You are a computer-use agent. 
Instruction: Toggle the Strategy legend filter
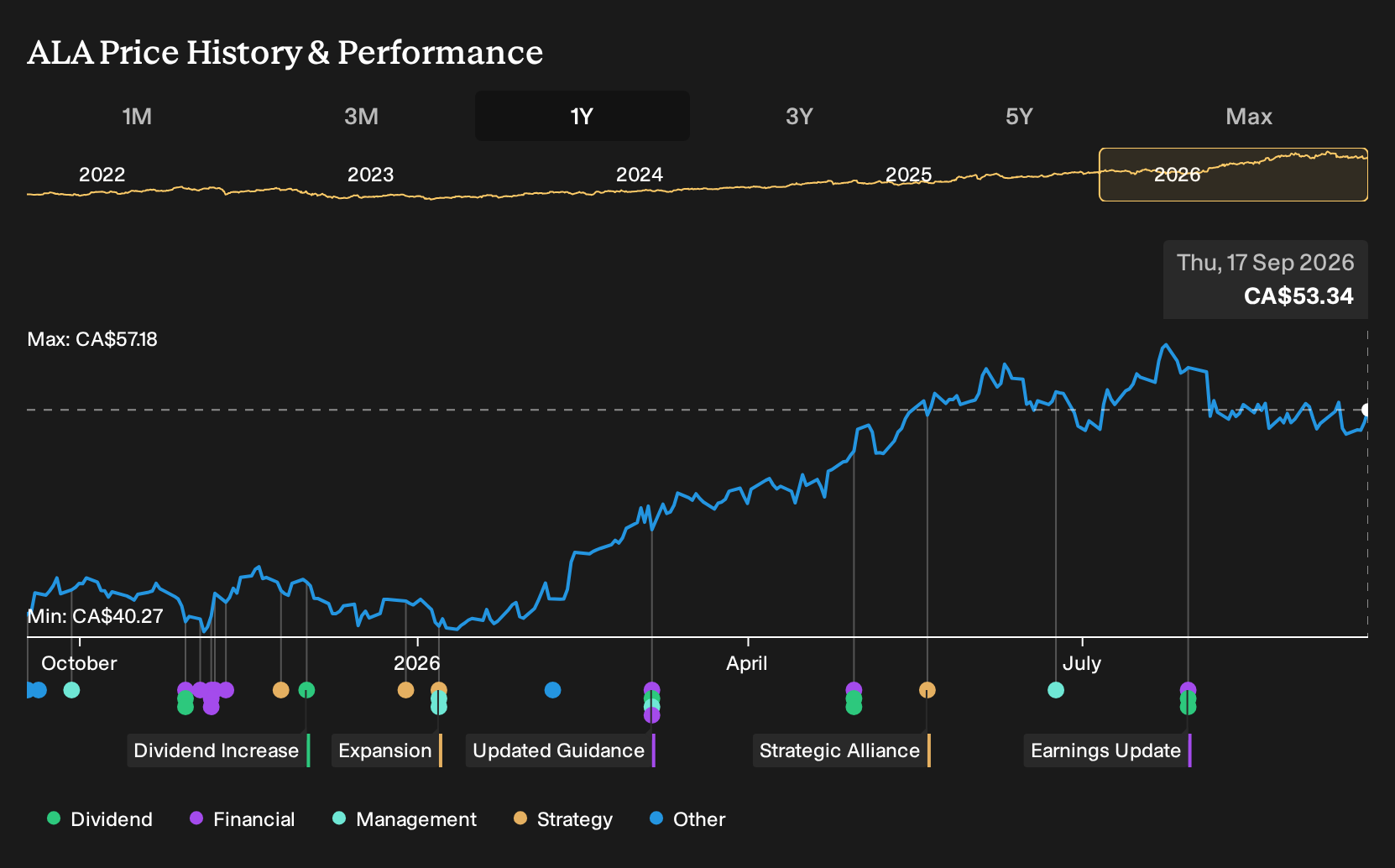pyautogui.click(x=563, y=819)
